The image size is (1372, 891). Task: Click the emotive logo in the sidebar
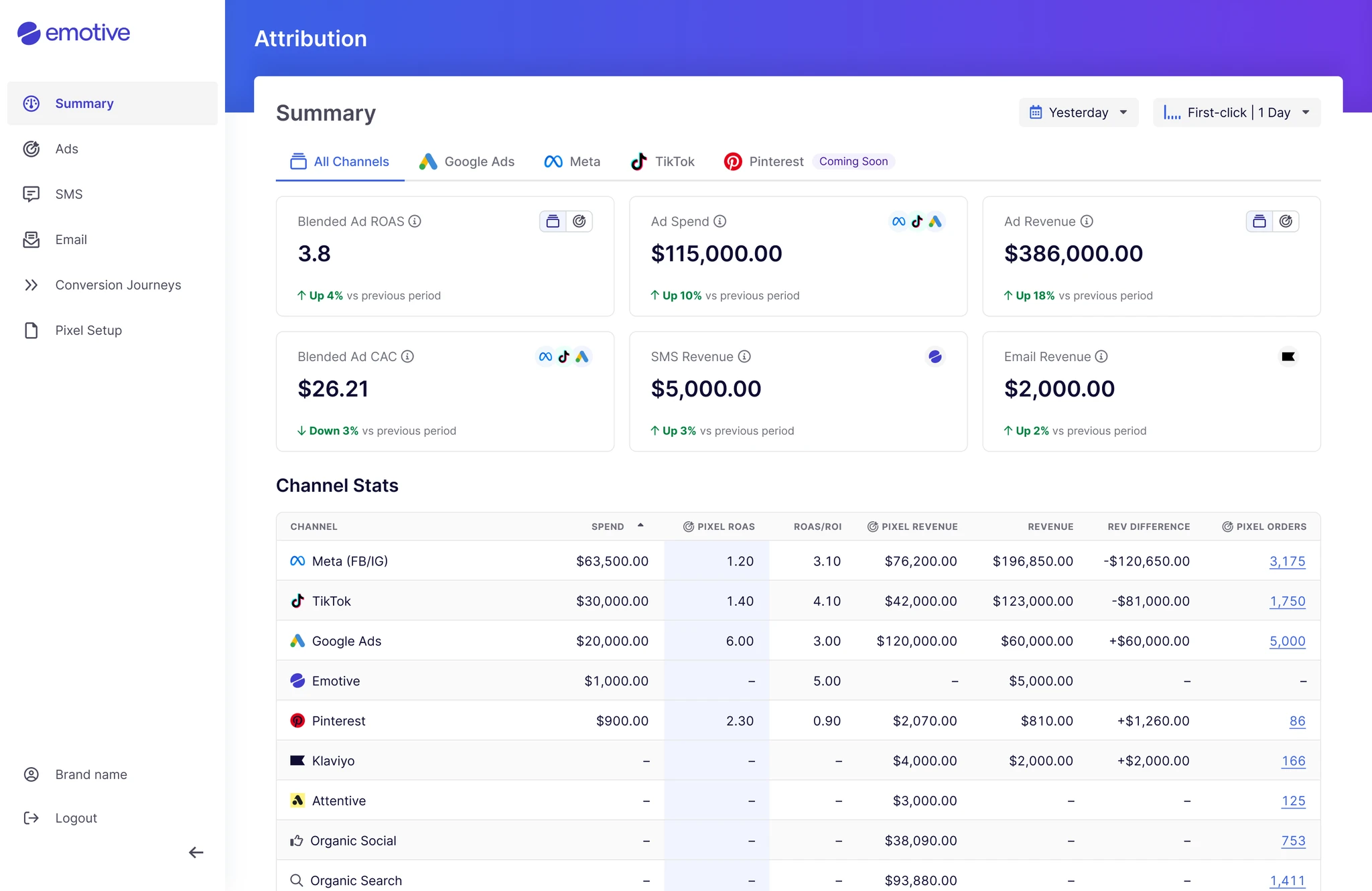click(x=74, y=33)
